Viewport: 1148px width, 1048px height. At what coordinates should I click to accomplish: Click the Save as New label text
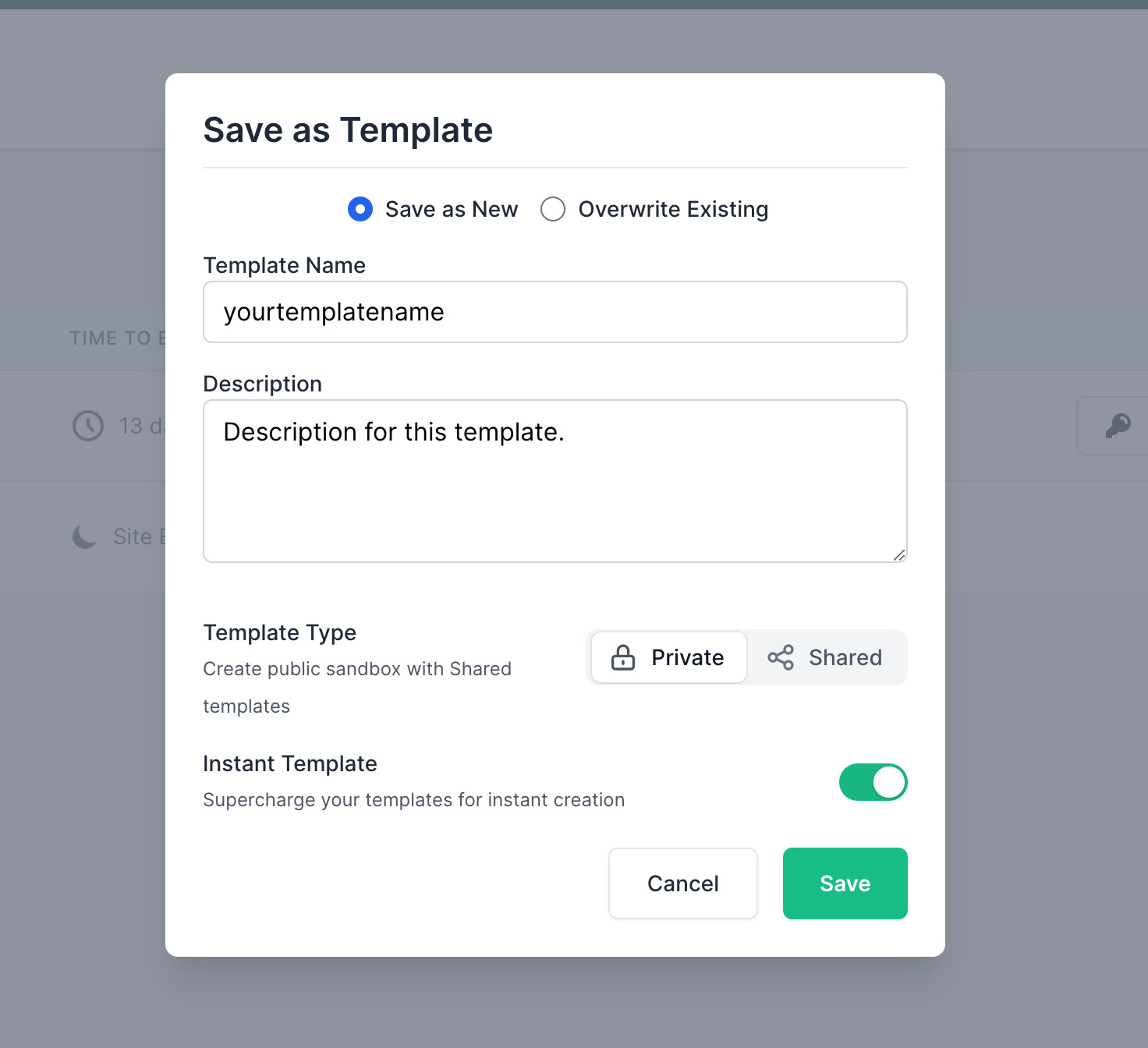tap(452, 209)
